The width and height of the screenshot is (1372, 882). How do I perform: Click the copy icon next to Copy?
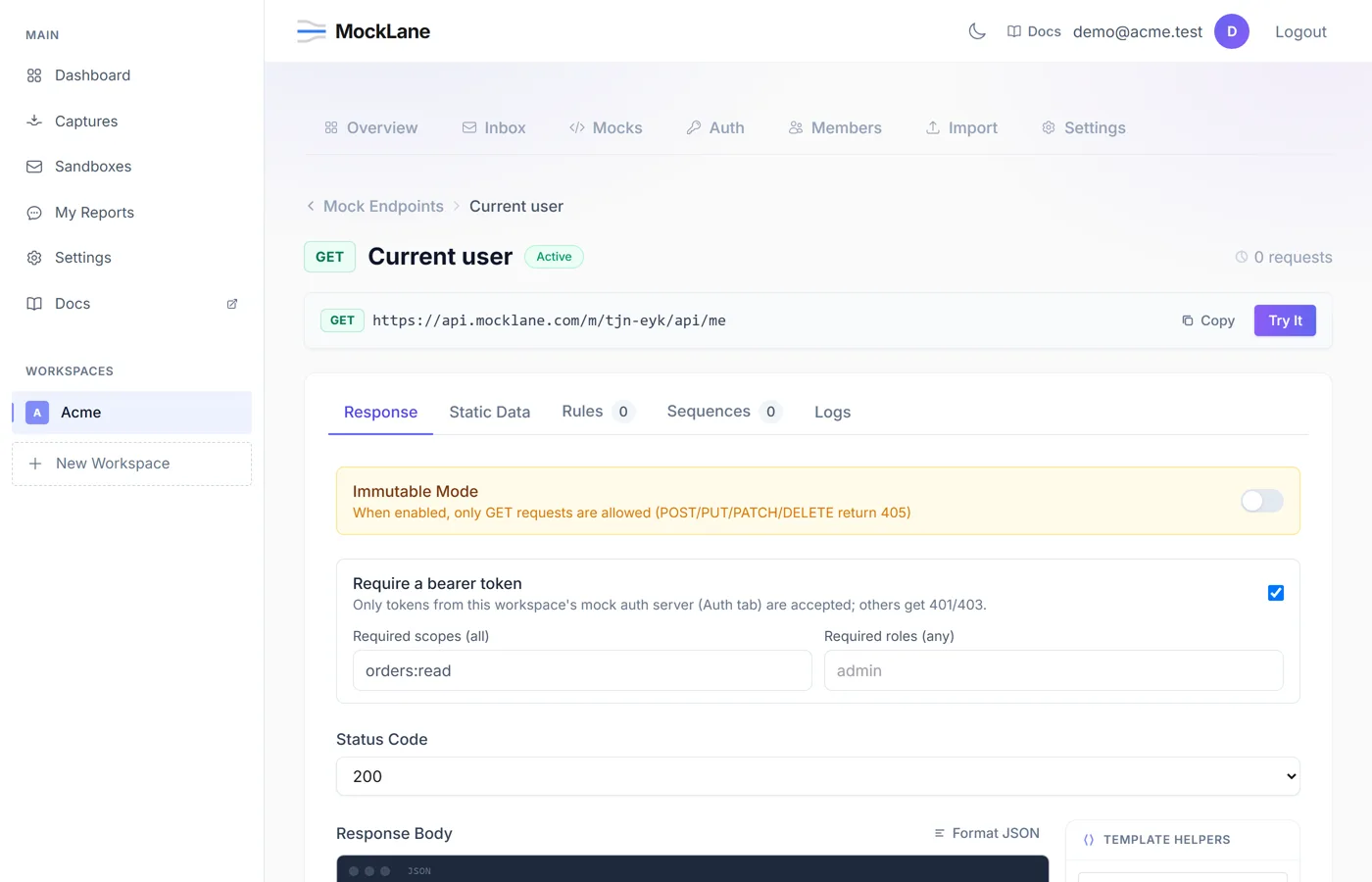1188,320
